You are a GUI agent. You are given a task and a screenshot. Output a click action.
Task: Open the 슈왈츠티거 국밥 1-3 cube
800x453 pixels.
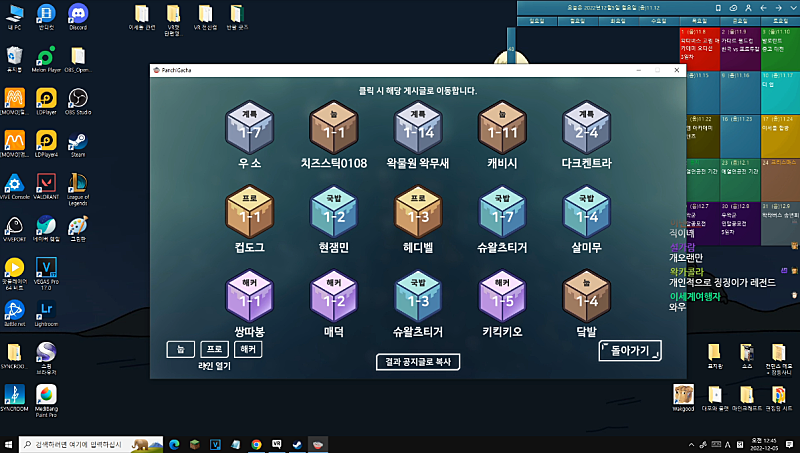point(418,296)
